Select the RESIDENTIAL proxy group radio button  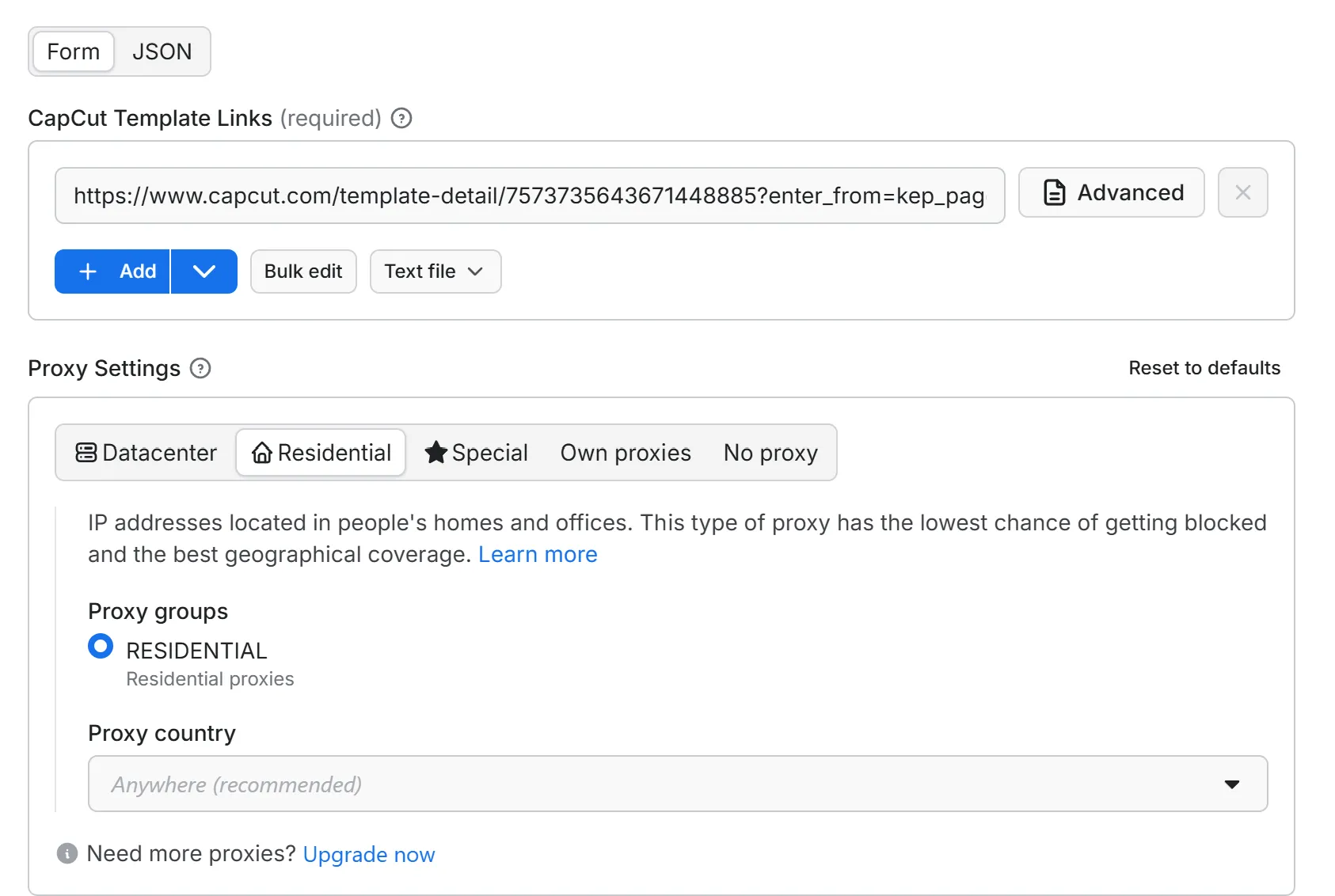point(101,647)
